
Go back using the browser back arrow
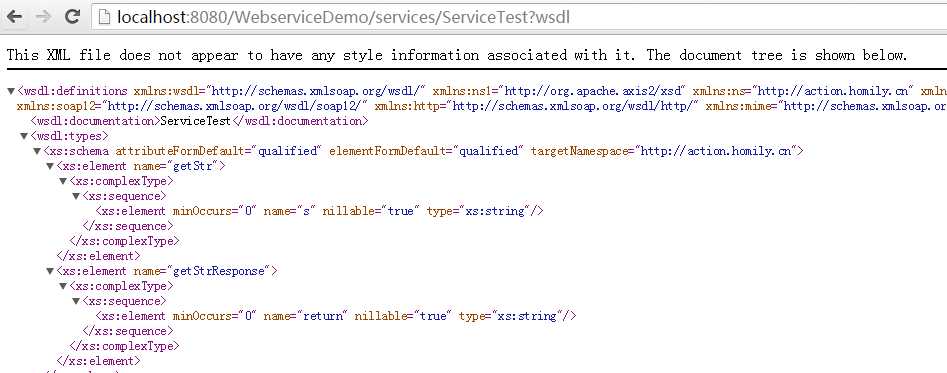tap(14, 17)
